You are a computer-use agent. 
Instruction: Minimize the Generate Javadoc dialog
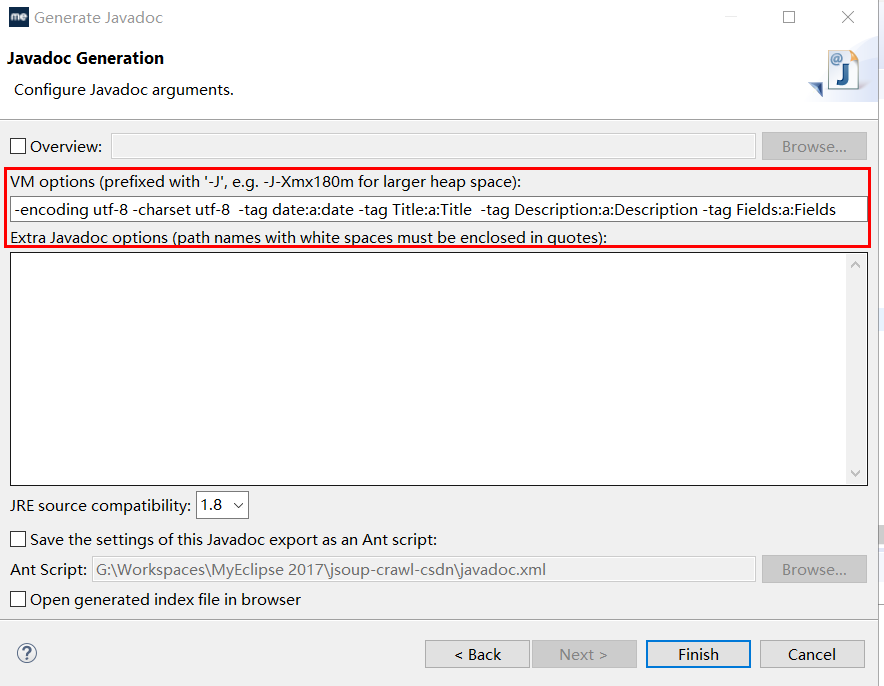click(731, 17)
